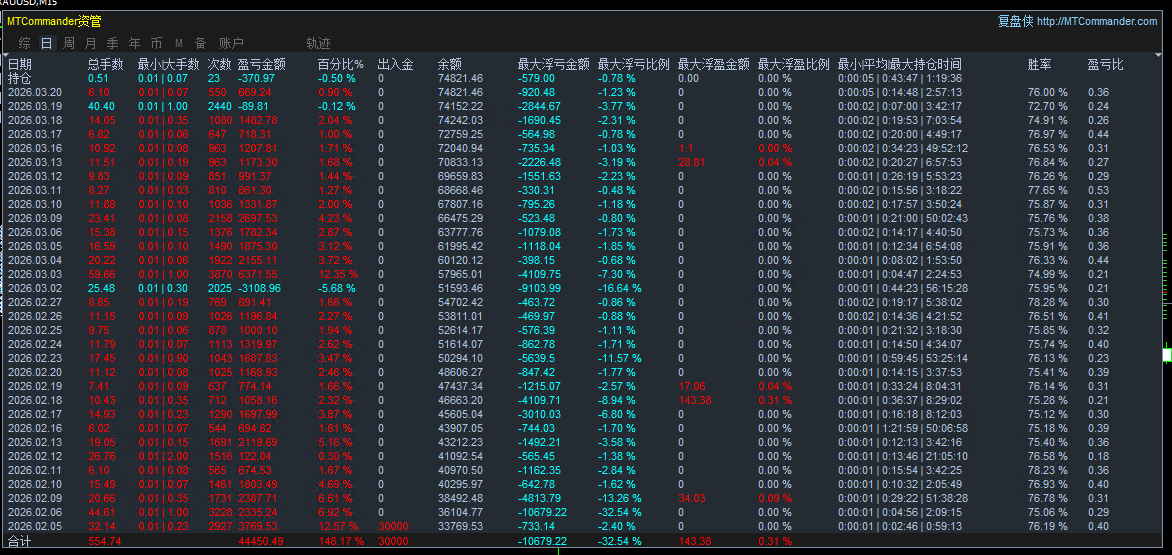Open the 备 tab
The height and width of the screenshot is (555, 1172).
click(x=200, y=43)
